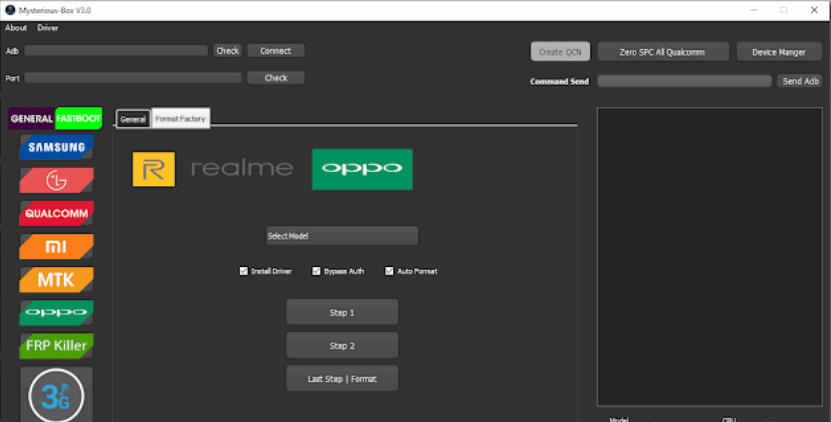Switch to the General tab

(133, 119)
